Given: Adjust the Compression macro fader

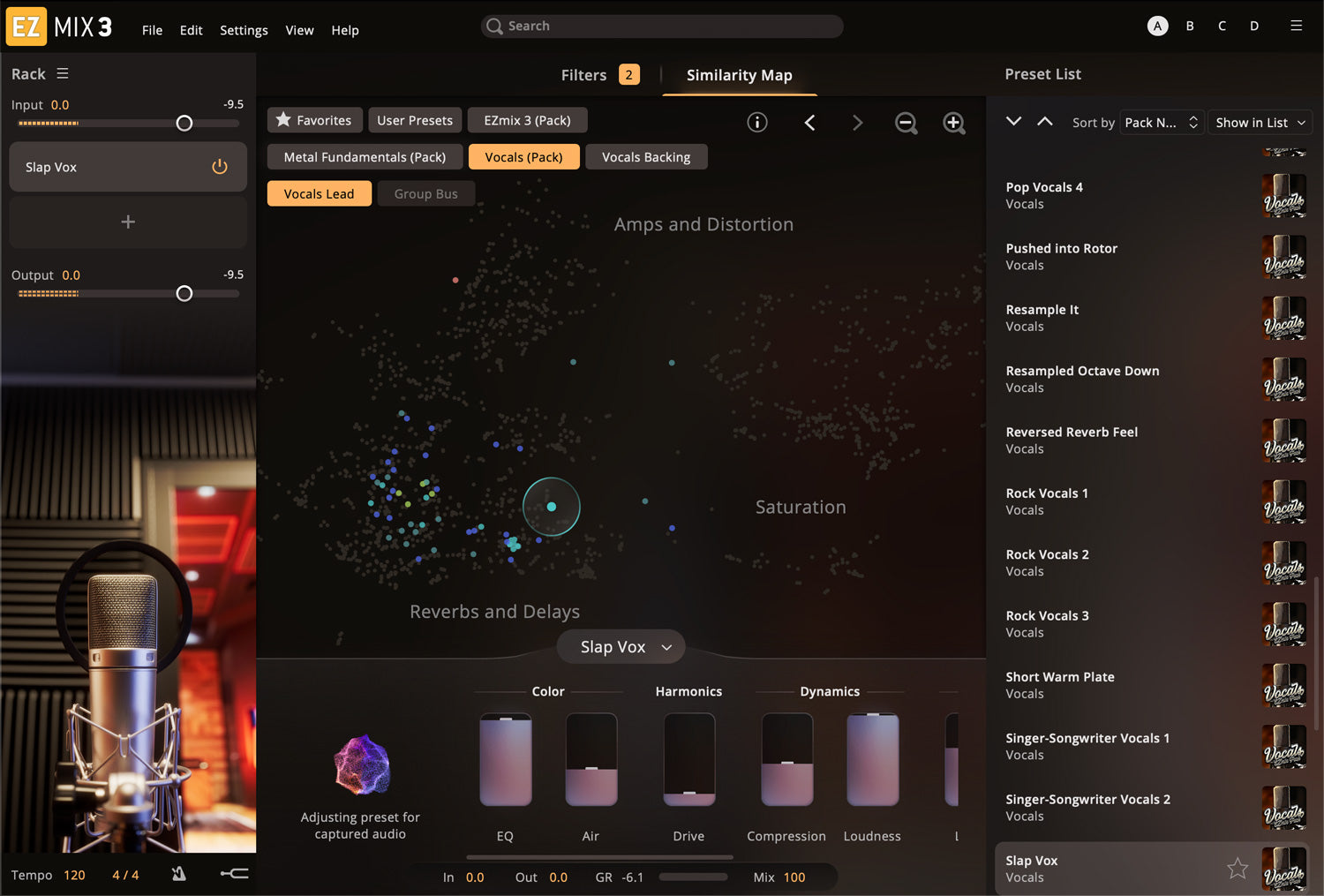Looking at the screenshot, I should (x=787, y=760).
